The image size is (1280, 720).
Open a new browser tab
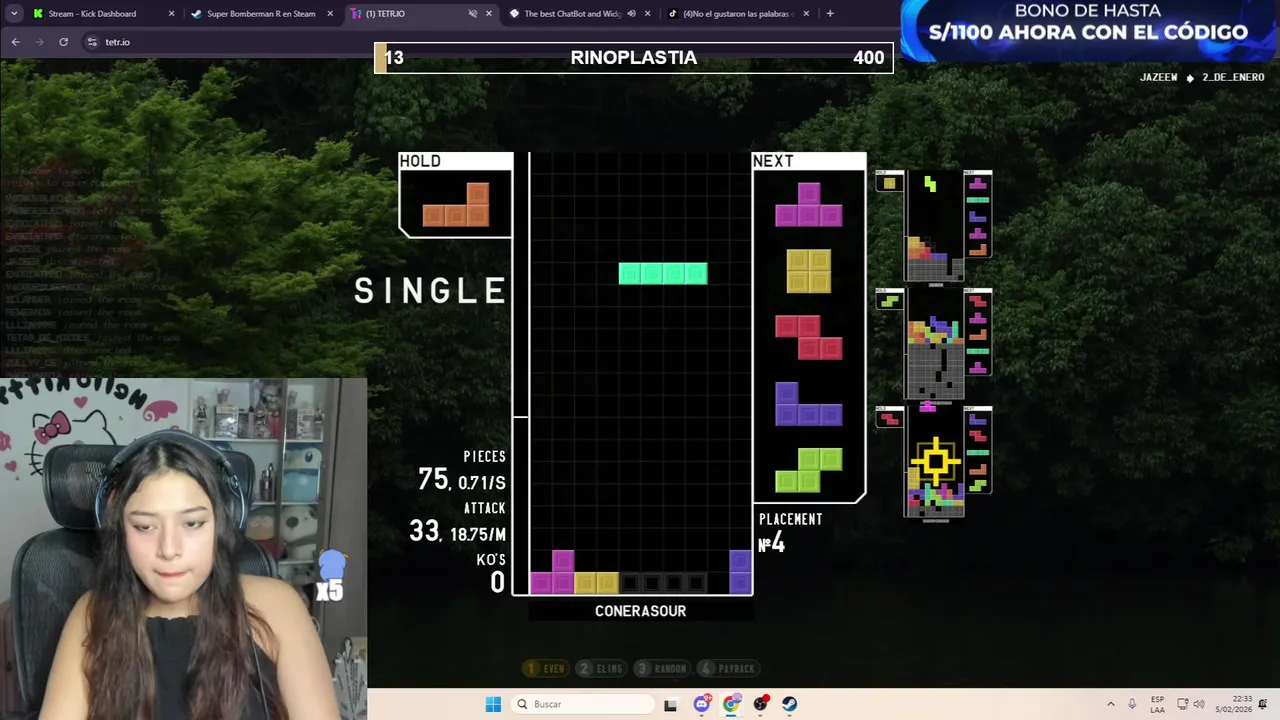point(830,14)
